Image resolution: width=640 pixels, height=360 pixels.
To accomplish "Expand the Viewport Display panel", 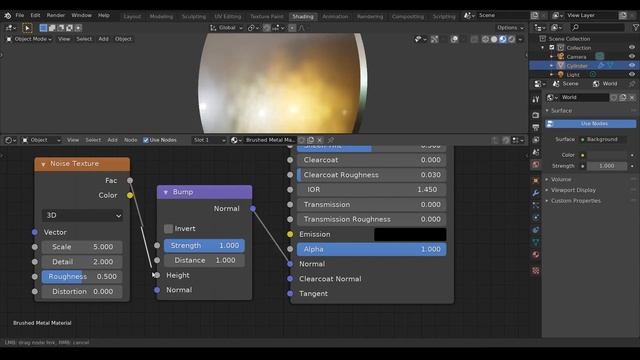I will (x=573, y=190).
